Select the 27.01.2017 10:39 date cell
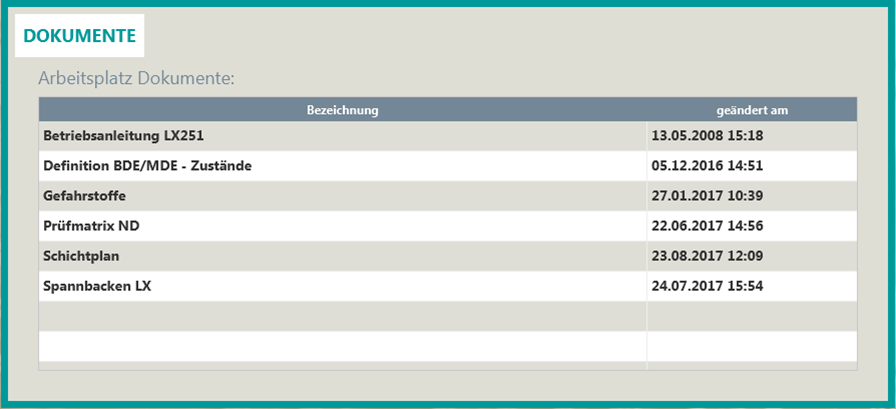The width and height of the screenshot is (896, 409). click(707, 196)
